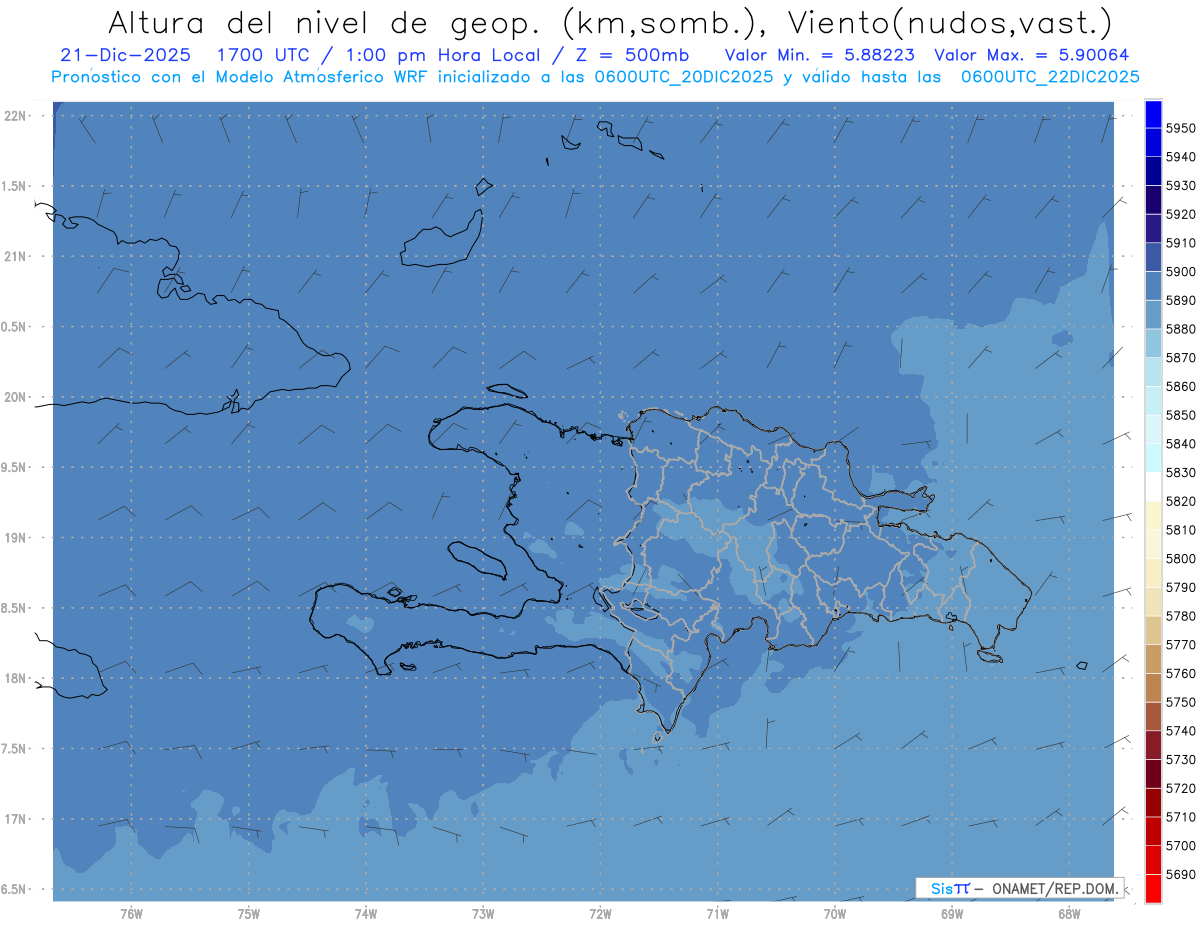Viewport: 1200px width, 927px height.
Task: Click the '71W' longitude label
Action: (x=717, y=913)
